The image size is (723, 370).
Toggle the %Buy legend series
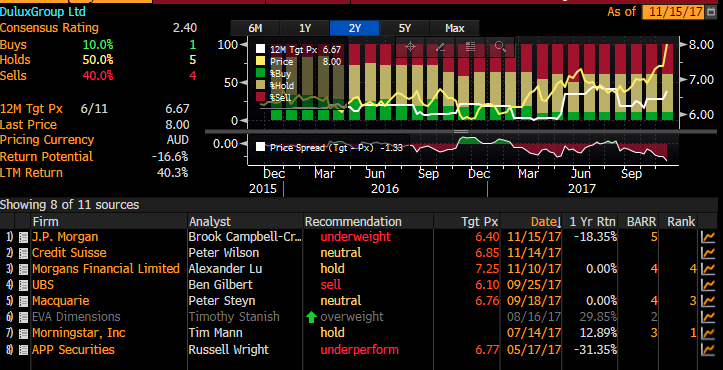(x=274, y=73)
